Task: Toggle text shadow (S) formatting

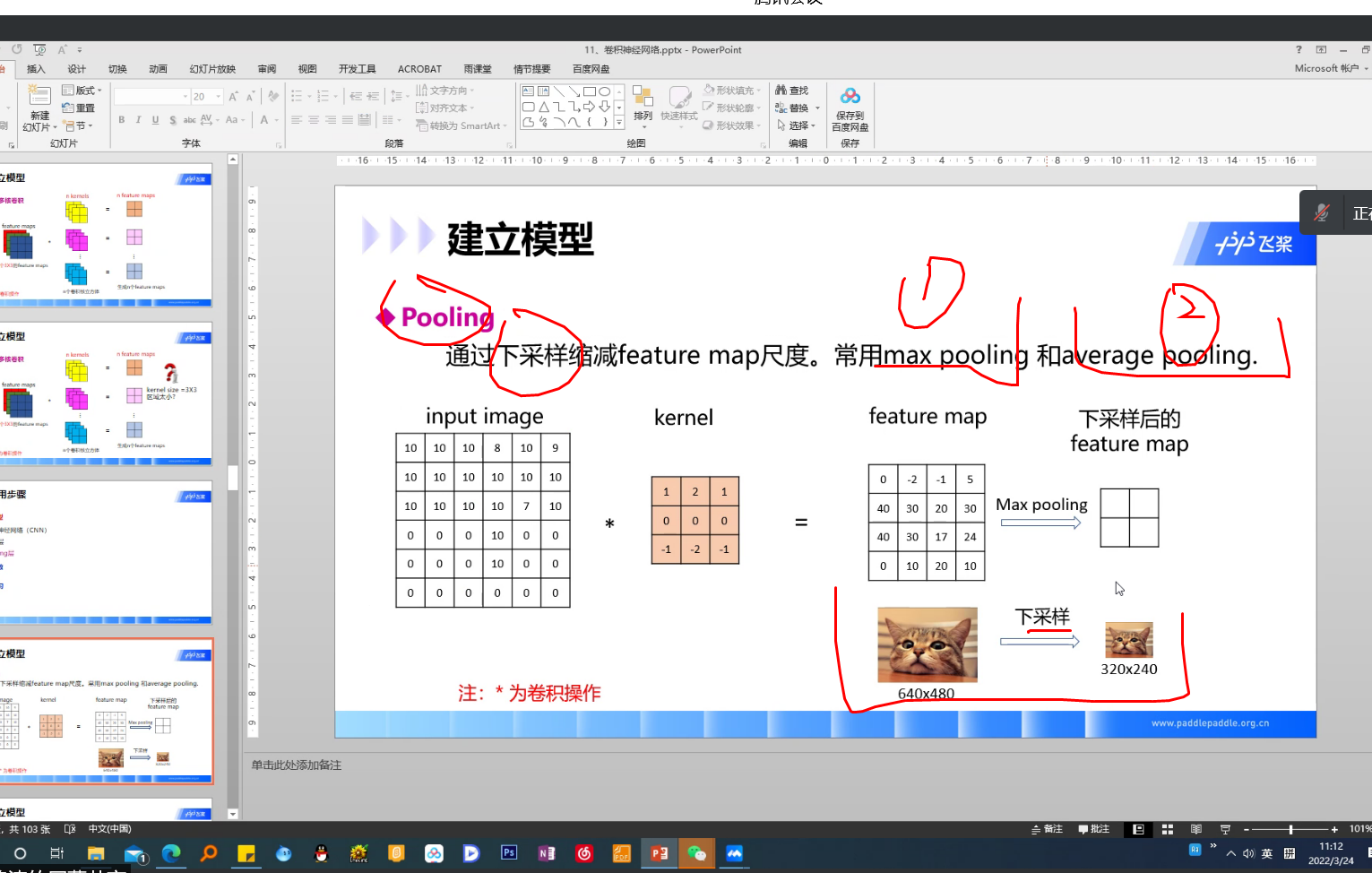Action: point(172,120)
